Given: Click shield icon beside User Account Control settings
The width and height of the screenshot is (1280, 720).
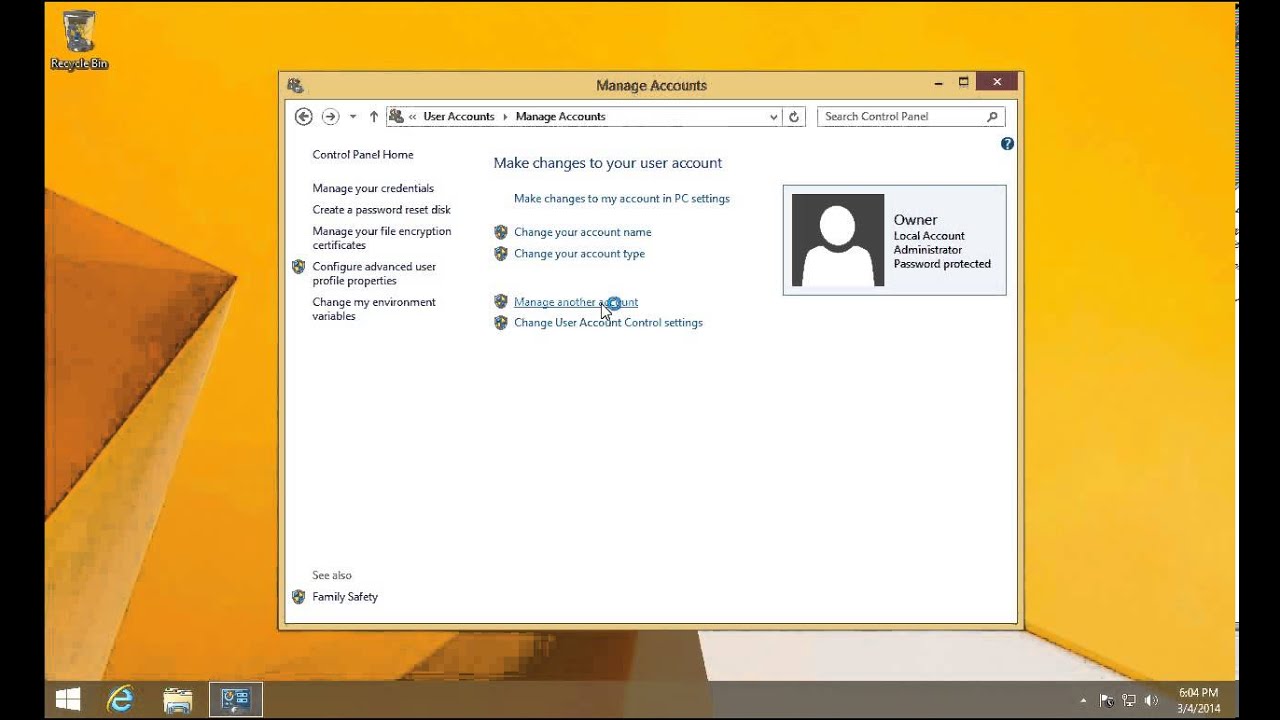Looking at the screenshot, I should tap(501, 323).
